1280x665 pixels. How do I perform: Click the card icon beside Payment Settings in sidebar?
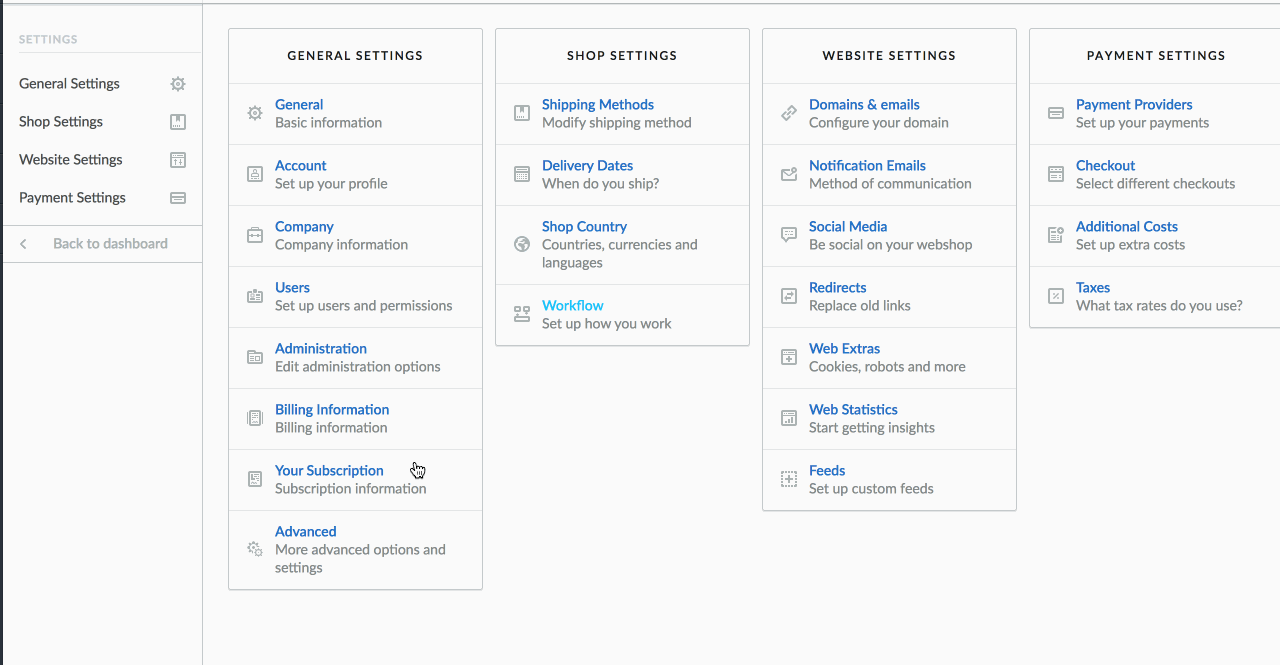178,198
